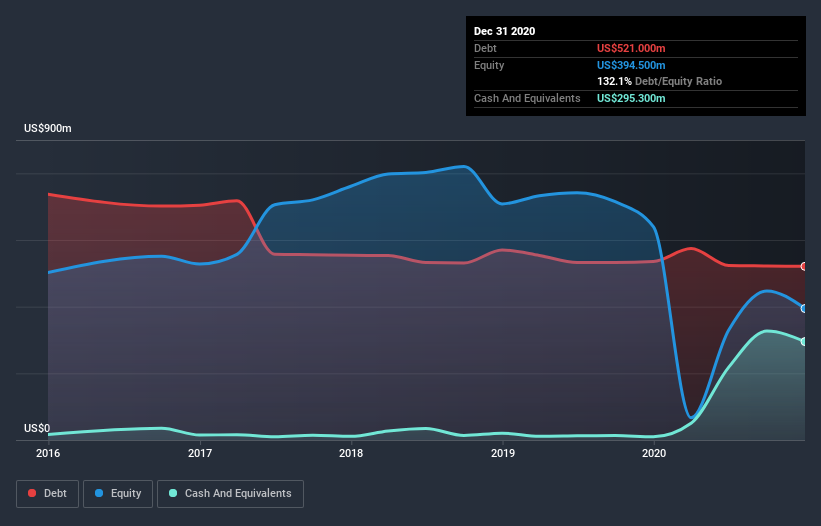Screen dimensions: 821x526
Task: Click the US$0 y-axis label
Action: point(37,429)
